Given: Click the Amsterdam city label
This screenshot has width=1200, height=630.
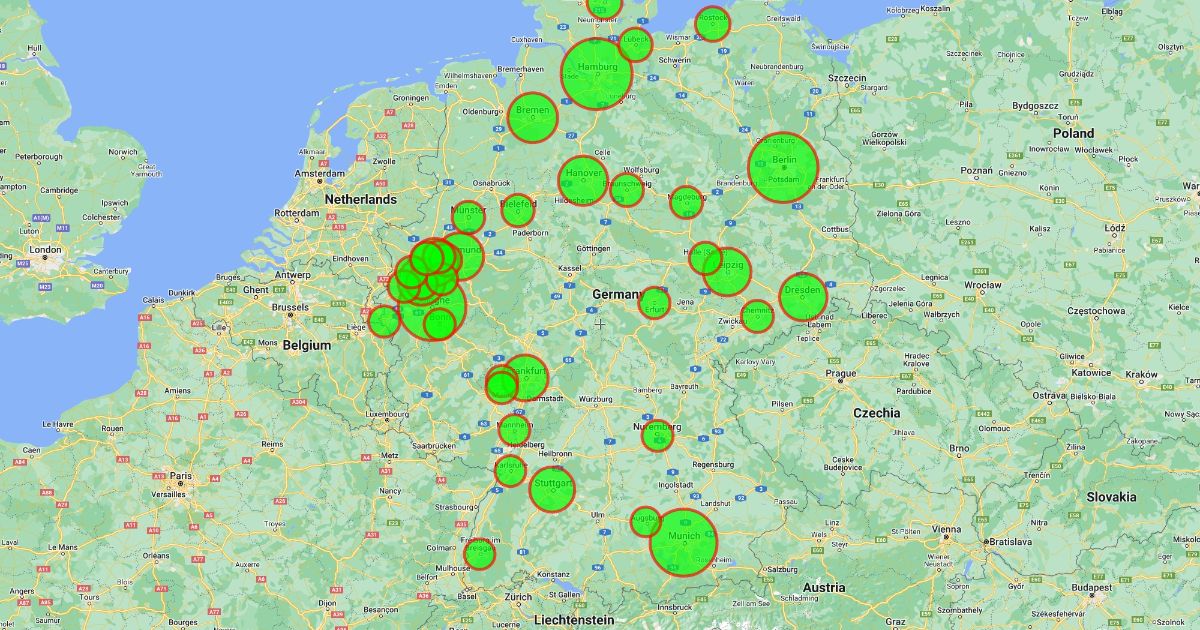Looking at the screenshot, I should click(x=320, y=173).
